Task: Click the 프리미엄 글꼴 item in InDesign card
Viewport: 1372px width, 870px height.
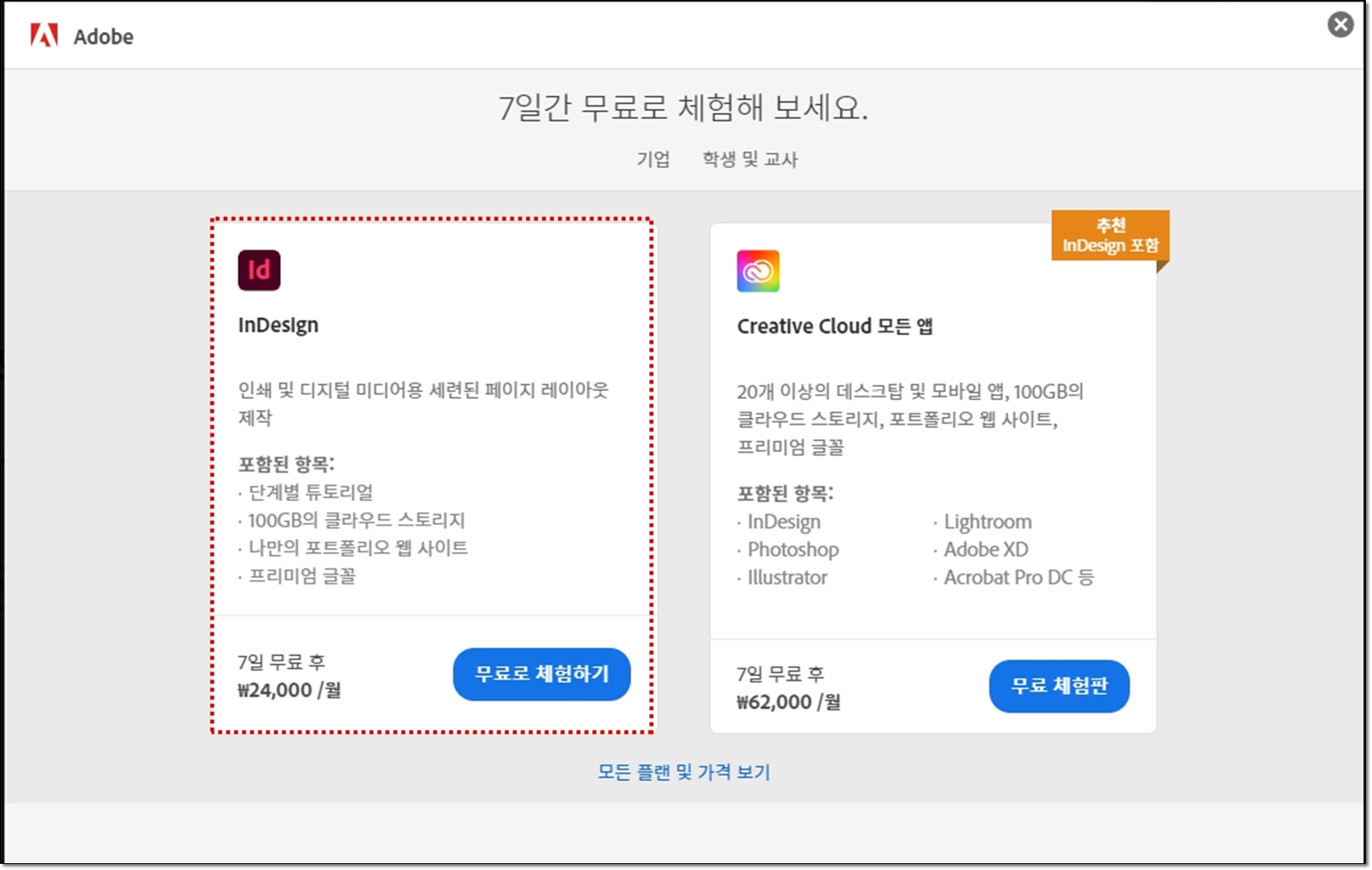Action: (x=302, y=576)
